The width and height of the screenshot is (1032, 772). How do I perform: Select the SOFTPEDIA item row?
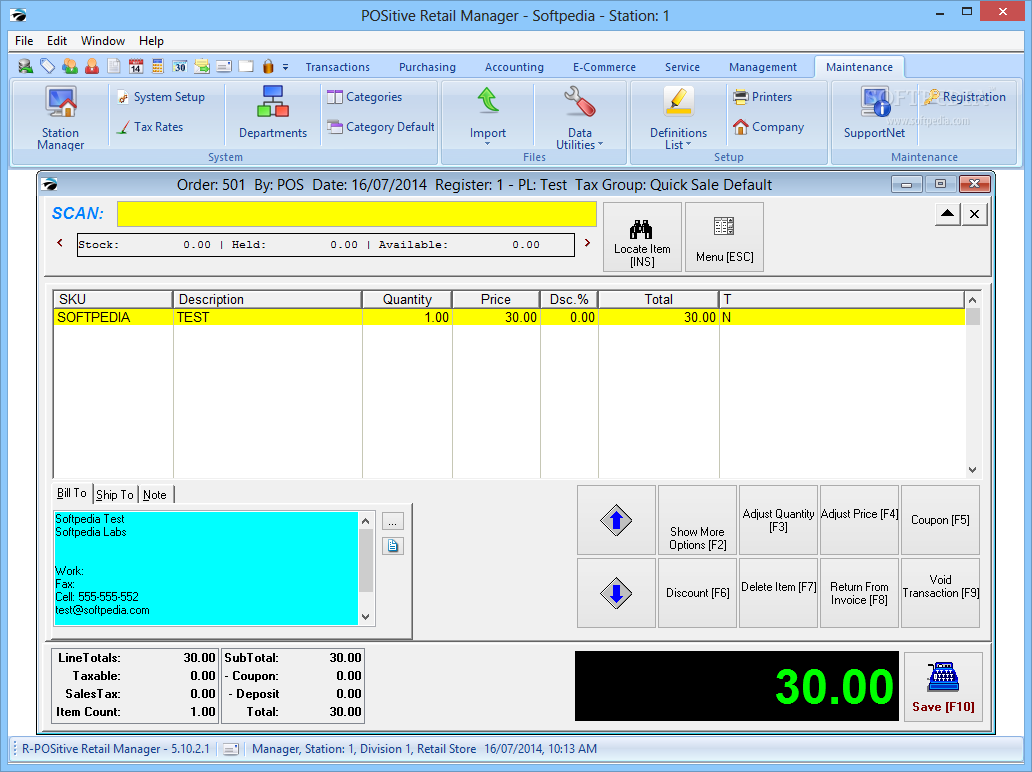[x=509, y=317]
